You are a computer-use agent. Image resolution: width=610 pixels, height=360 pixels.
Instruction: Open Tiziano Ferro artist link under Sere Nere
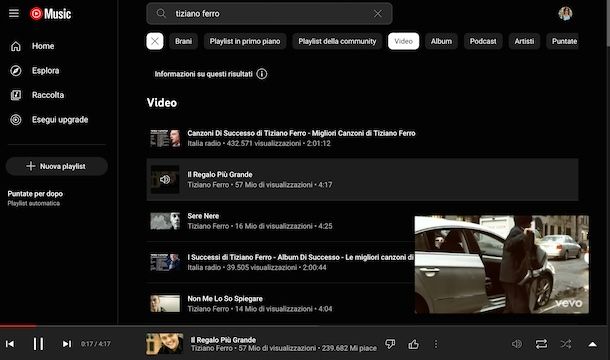click(208, 226)
